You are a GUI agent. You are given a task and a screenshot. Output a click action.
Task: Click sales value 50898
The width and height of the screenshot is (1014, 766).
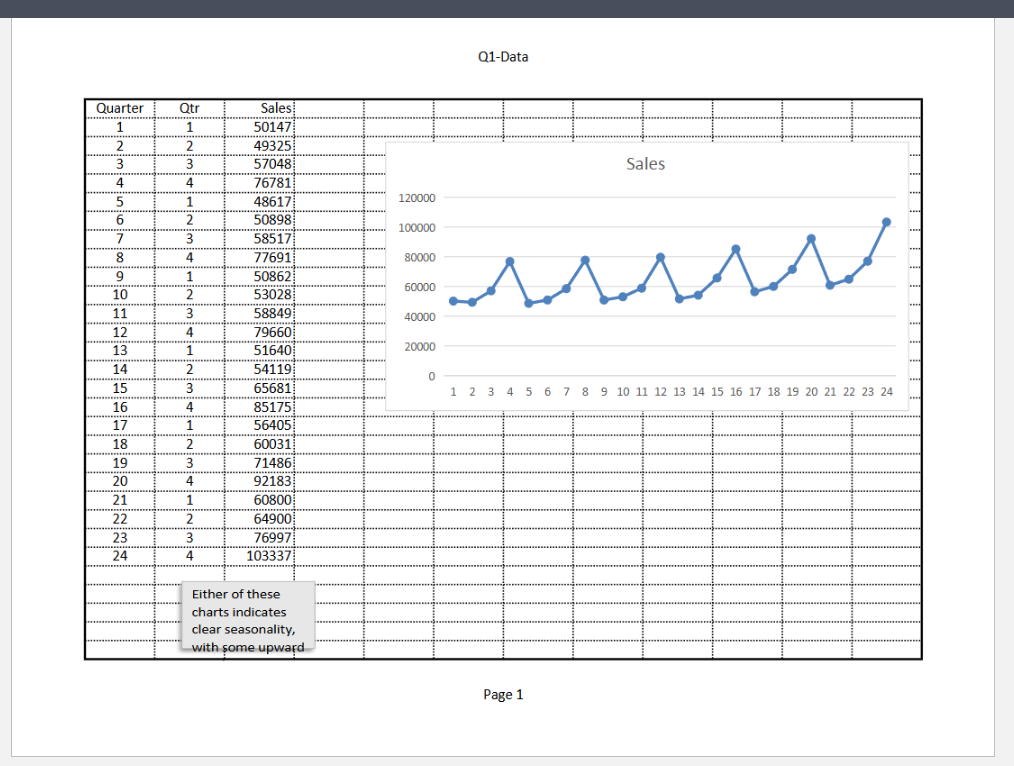coord(272,220)
